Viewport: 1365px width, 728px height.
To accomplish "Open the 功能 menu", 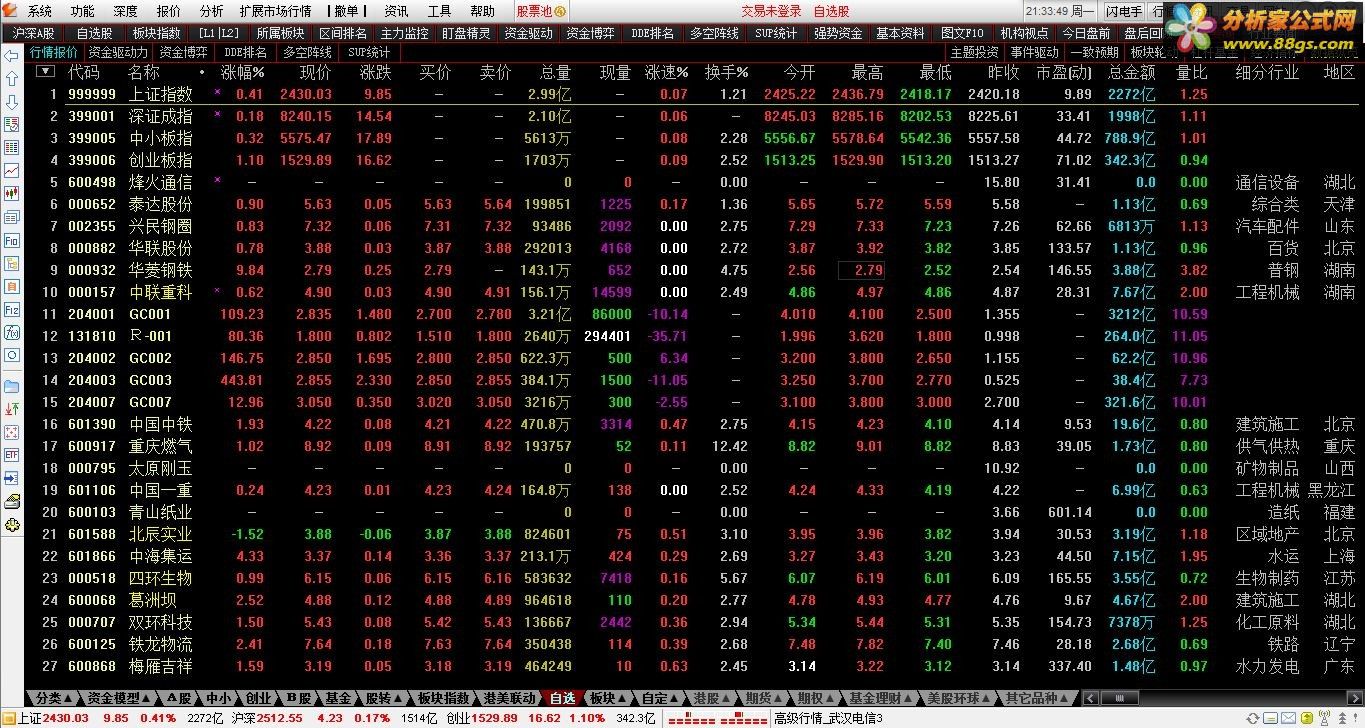I will (x=83, y=11).
